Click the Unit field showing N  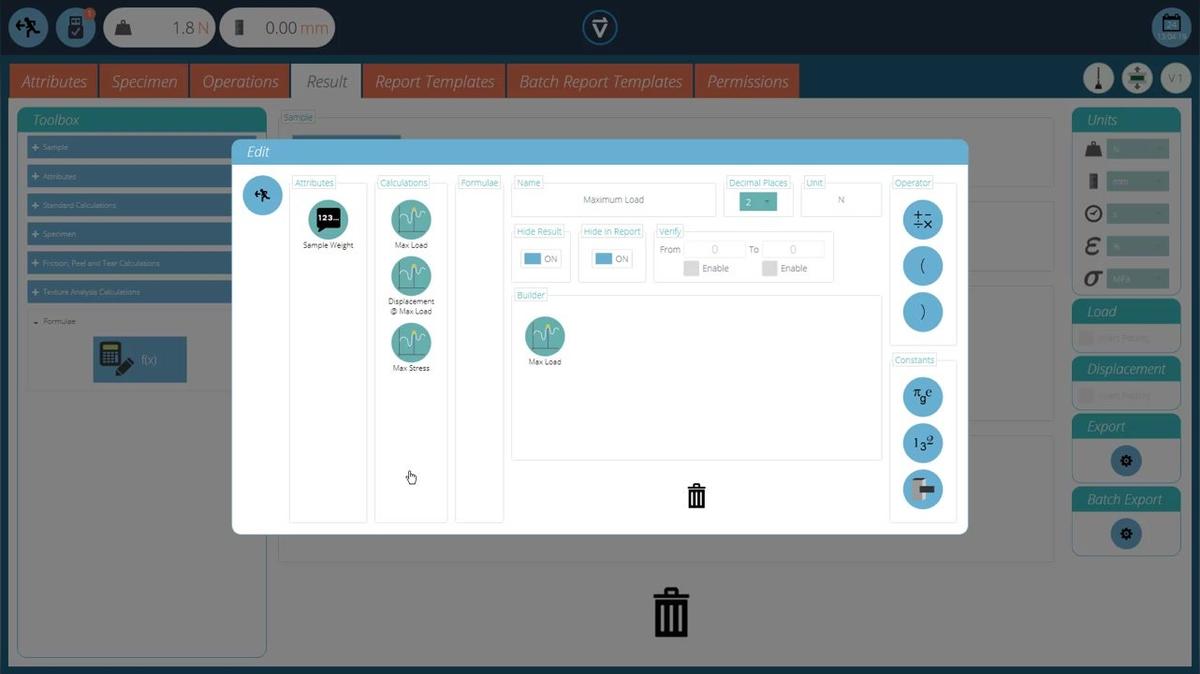841,200
